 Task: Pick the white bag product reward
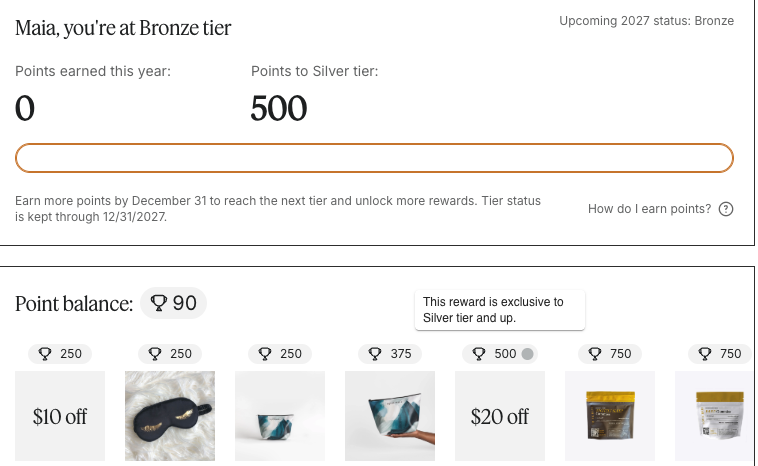pos(714,416)
